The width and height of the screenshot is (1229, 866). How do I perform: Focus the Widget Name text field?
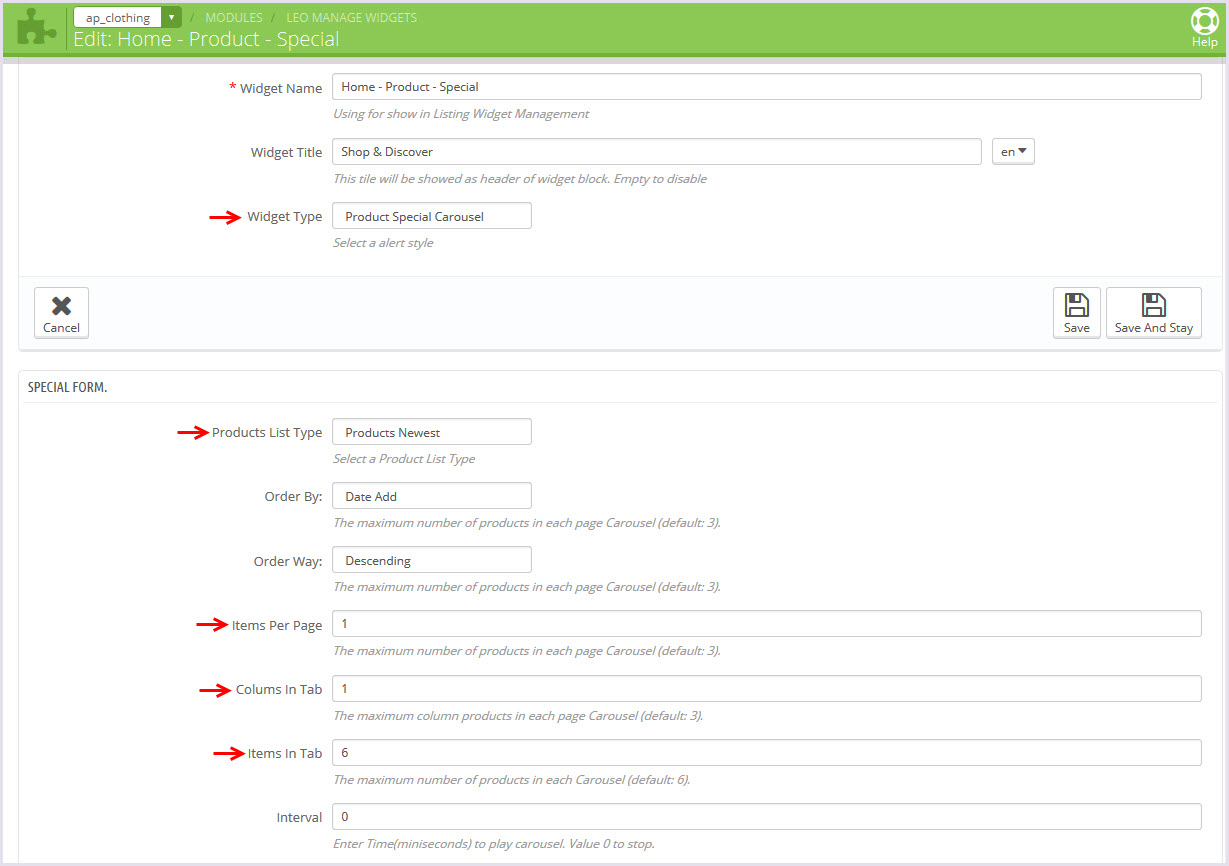point(765,87)
